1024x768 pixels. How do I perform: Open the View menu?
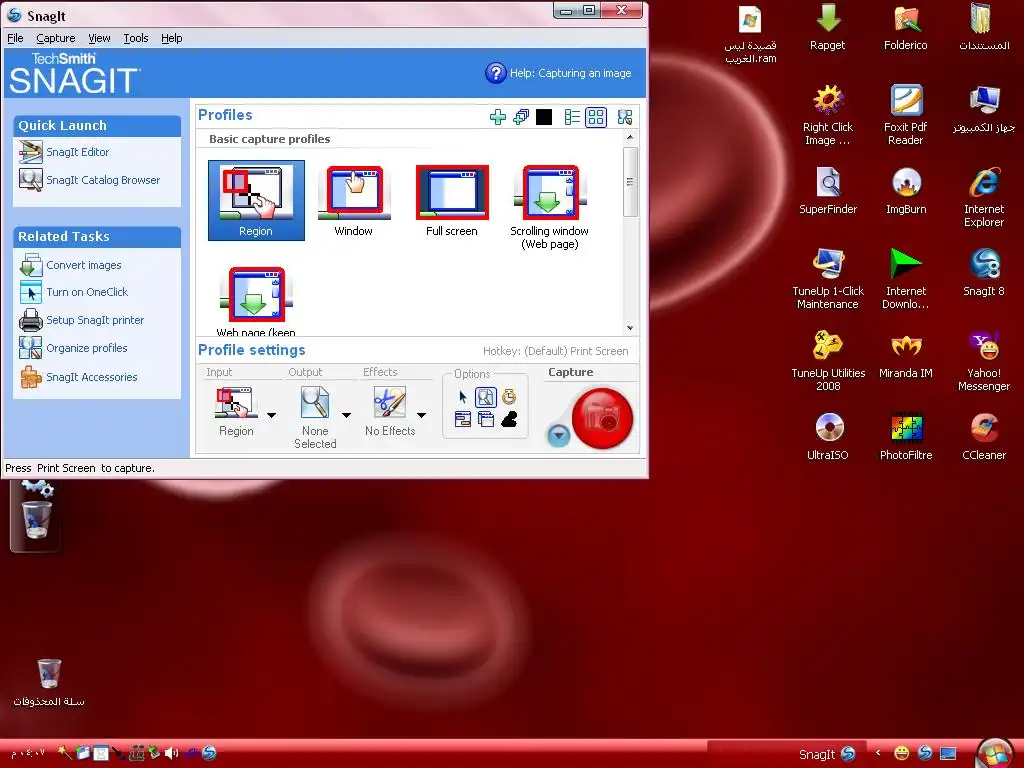point(99,38)
